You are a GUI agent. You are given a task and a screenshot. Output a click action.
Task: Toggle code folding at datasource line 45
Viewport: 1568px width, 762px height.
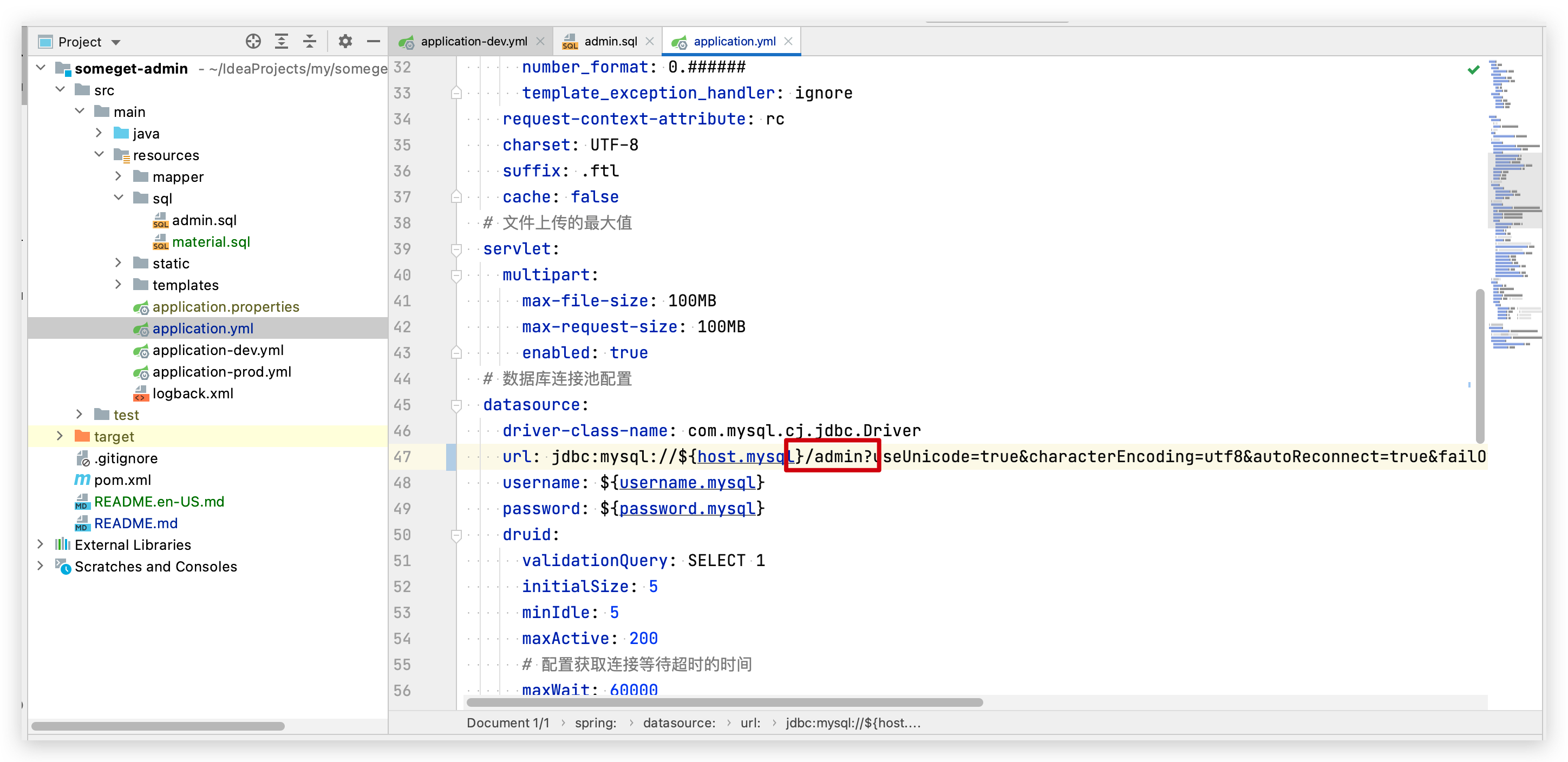click(456, 405)
